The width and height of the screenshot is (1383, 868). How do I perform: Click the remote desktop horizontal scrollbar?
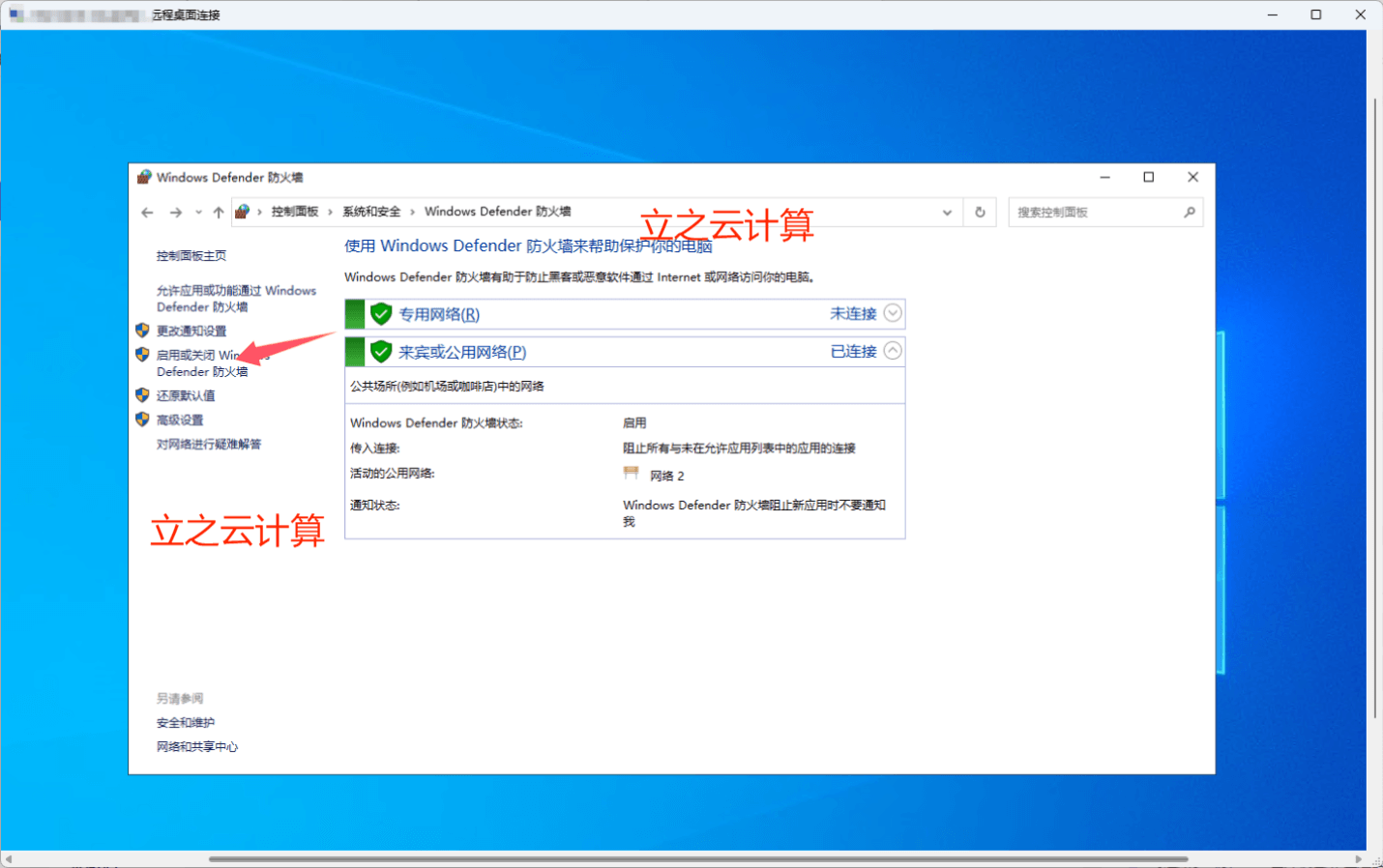[x=698, y=859]
